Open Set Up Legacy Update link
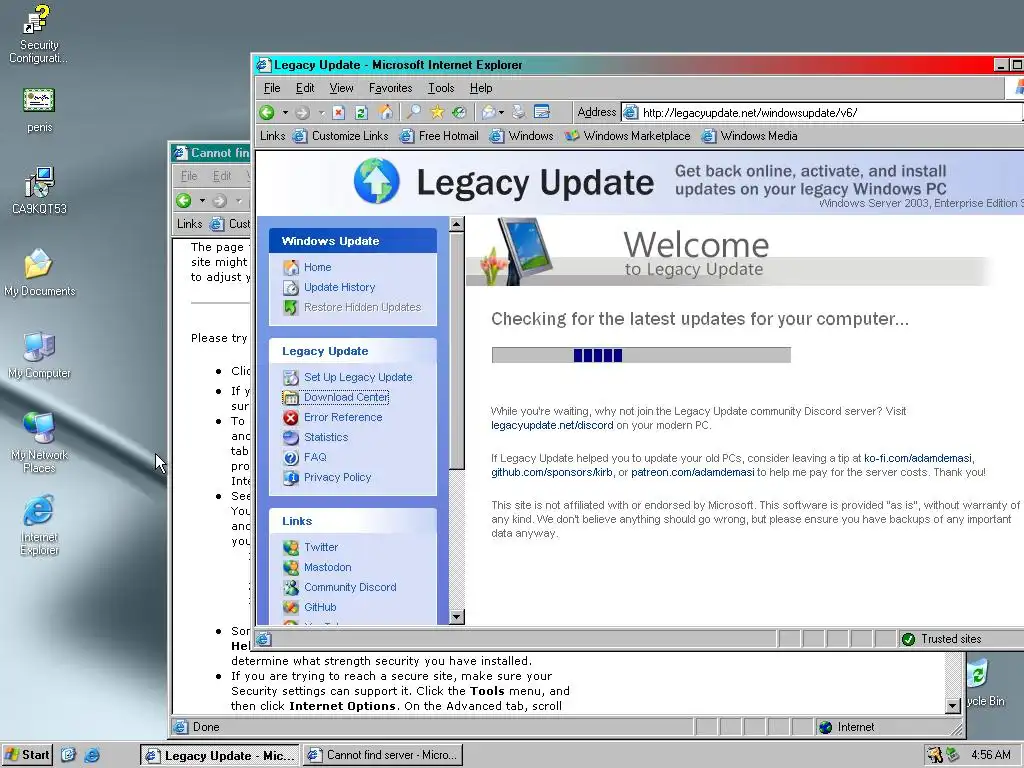 pyautogui.click(x=358, y=377)
